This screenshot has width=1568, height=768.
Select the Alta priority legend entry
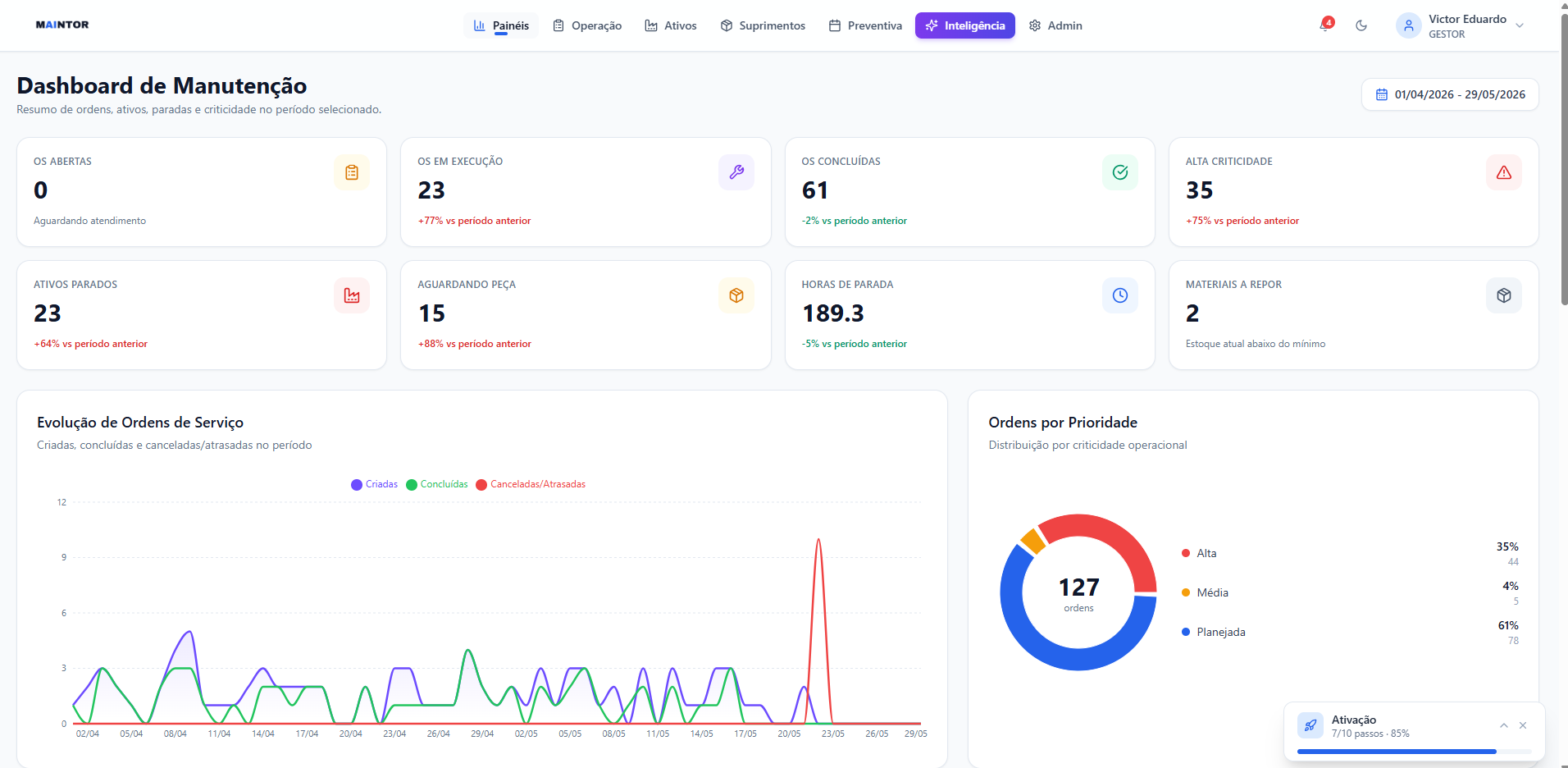pos(1199,553)
